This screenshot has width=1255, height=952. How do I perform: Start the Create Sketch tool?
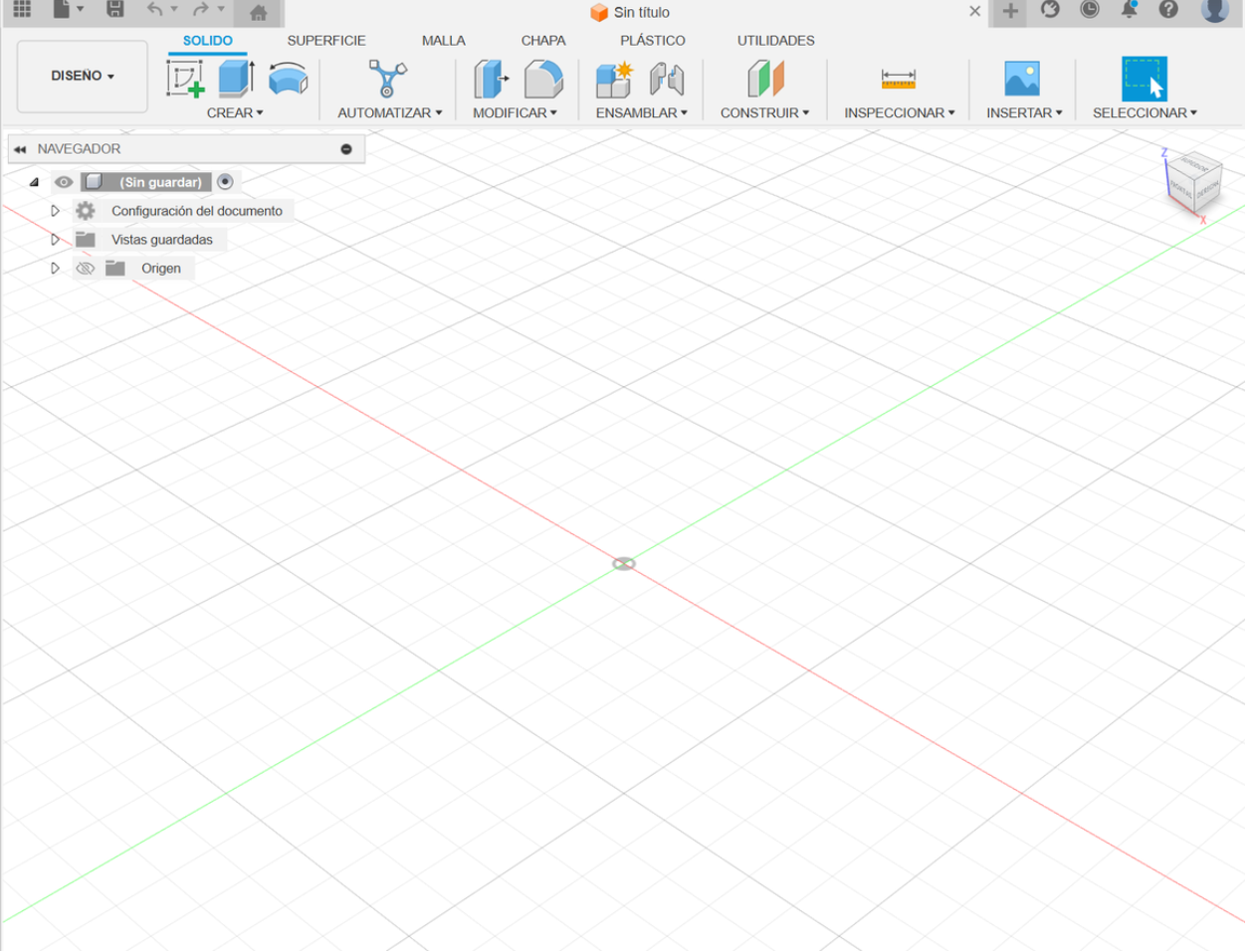(185, 79)
